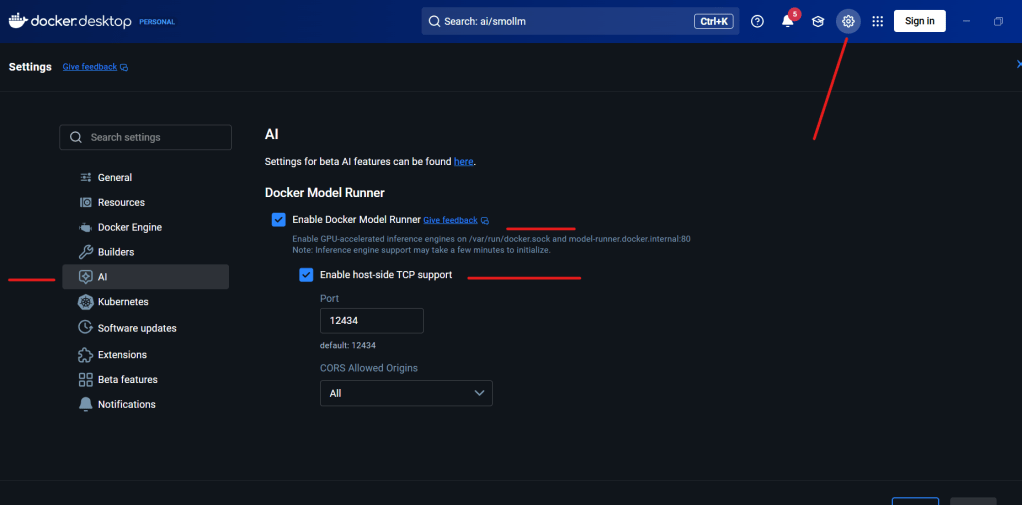
Task: Open the CORS Allowed Origins dropdown
Action: point(406,394)
